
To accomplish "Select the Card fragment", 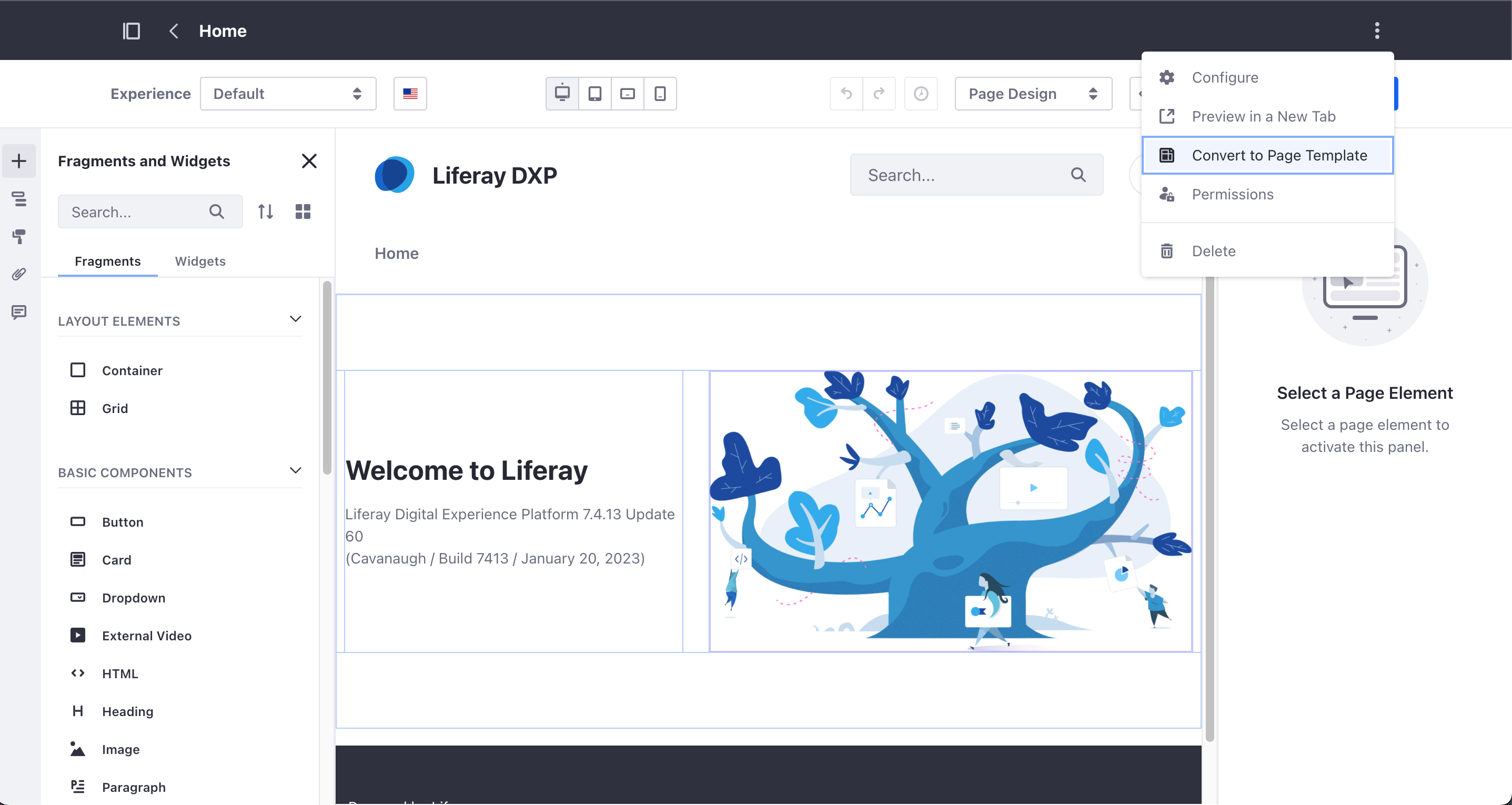I will 179,560.
